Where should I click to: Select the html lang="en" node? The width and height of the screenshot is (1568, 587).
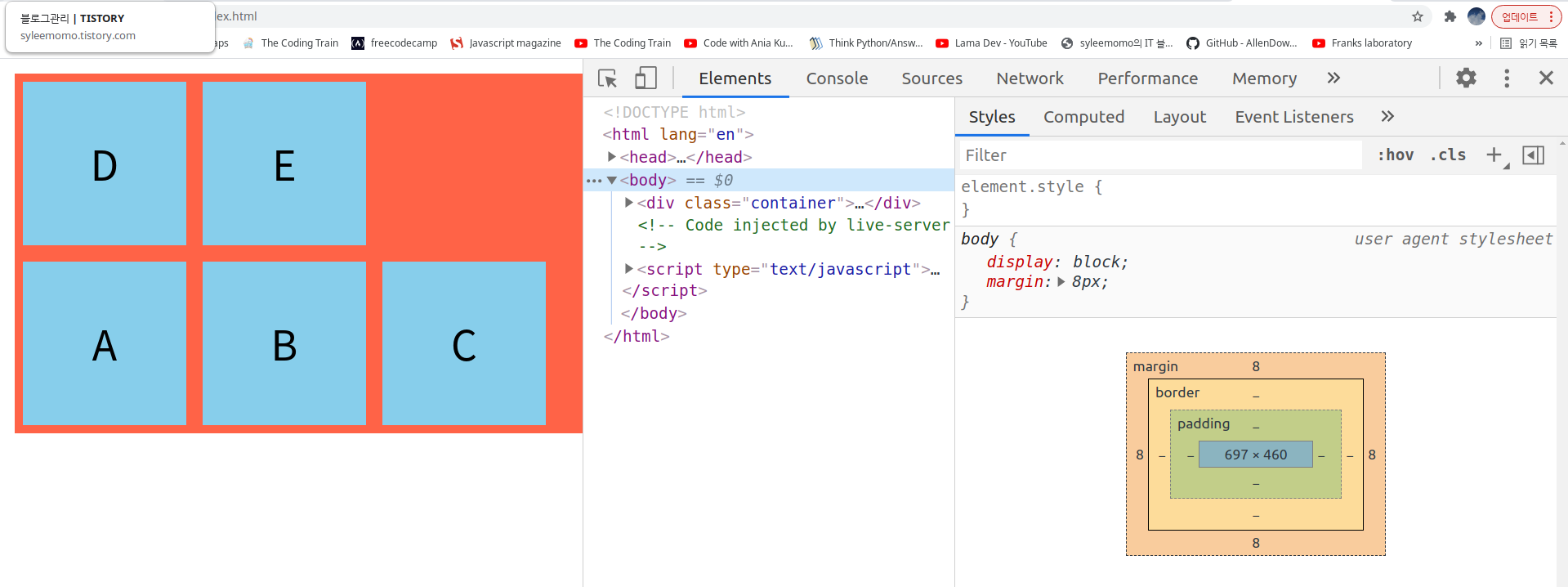[678, 134]
